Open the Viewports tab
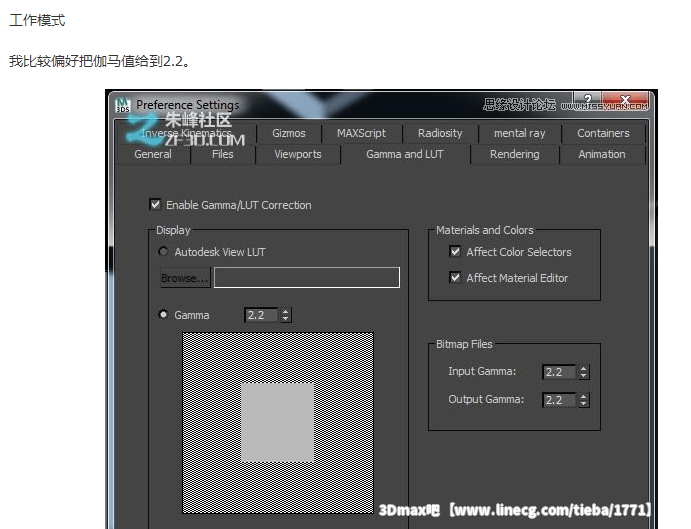The height and width of the screenshot is (529, 691). (x=298, y=154)
